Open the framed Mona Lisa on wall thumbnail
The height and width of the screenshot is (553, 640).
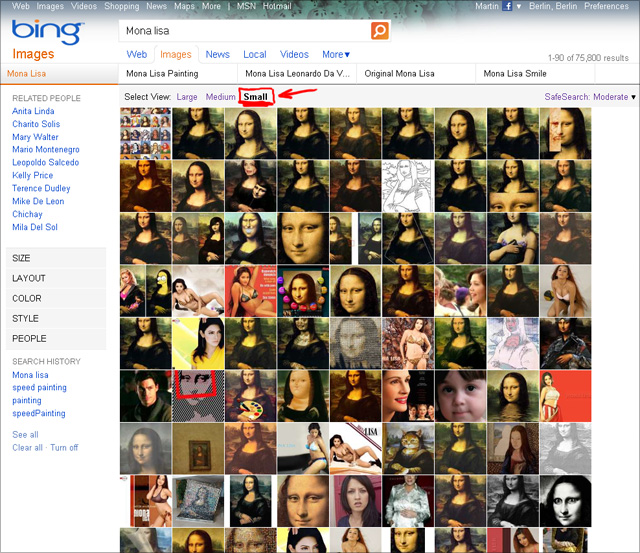[x=198, y=449]
